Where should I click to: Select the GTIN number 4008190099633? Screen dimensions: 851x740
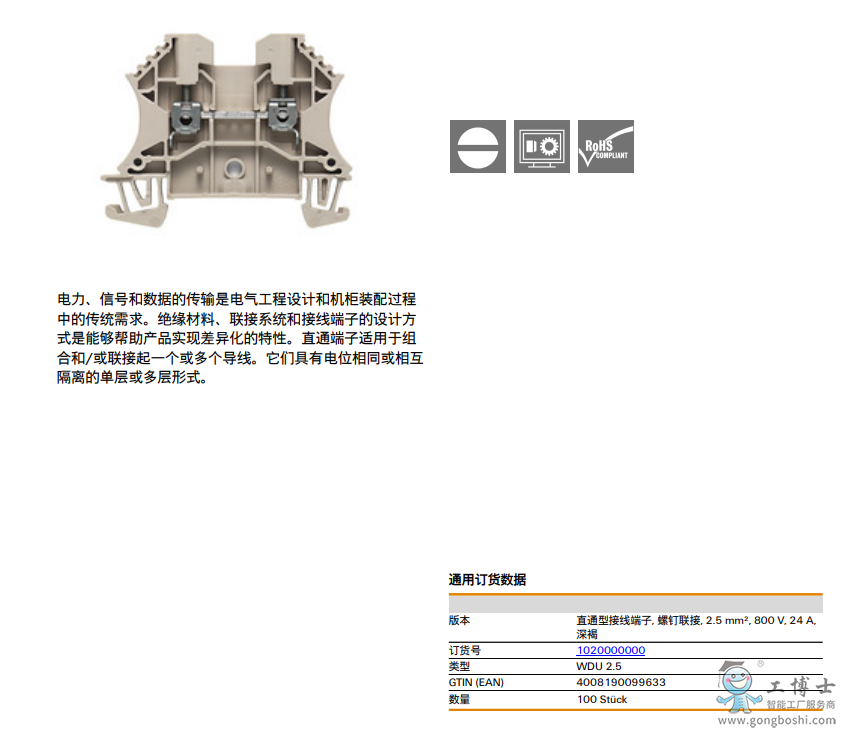click(x=620, y=682)
